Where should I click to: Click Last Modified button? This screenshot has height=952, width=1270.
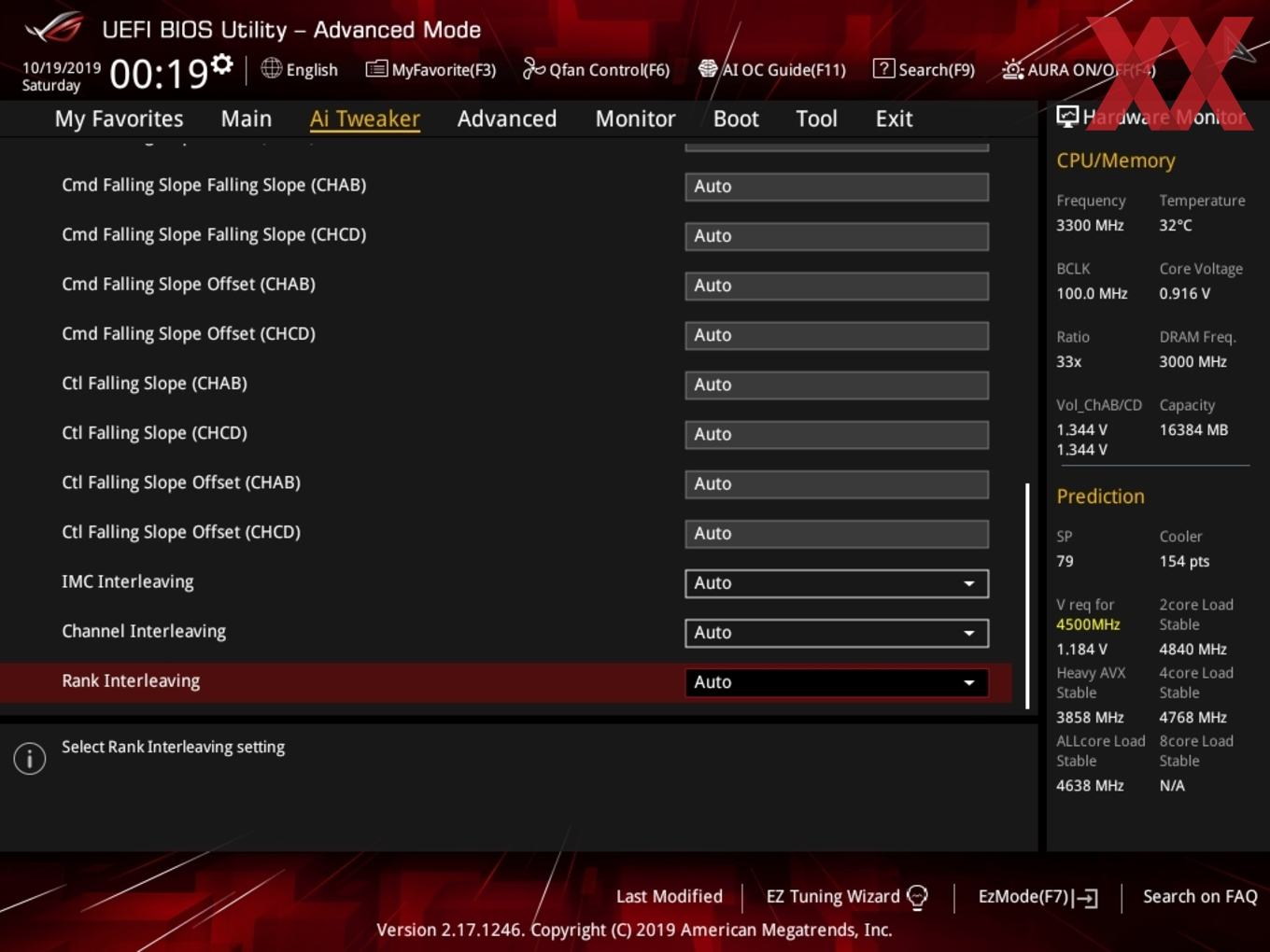670,896
